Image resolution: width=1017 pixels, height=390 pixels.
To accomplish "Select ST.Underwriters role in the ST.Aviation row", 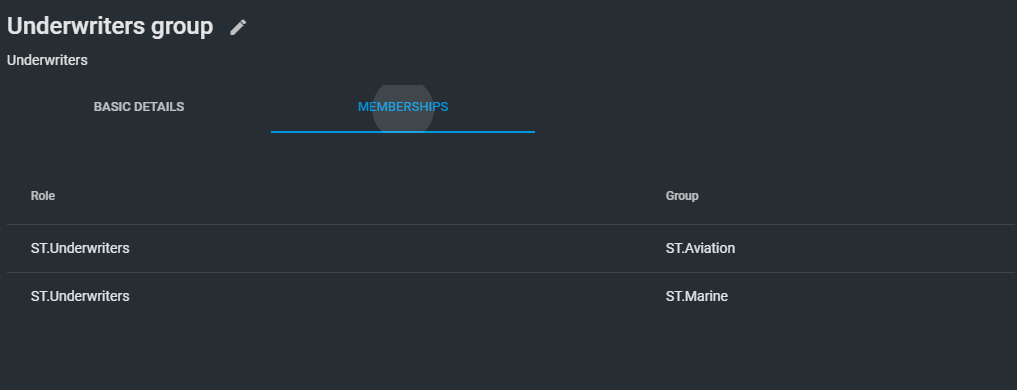I will pos(80,248).
